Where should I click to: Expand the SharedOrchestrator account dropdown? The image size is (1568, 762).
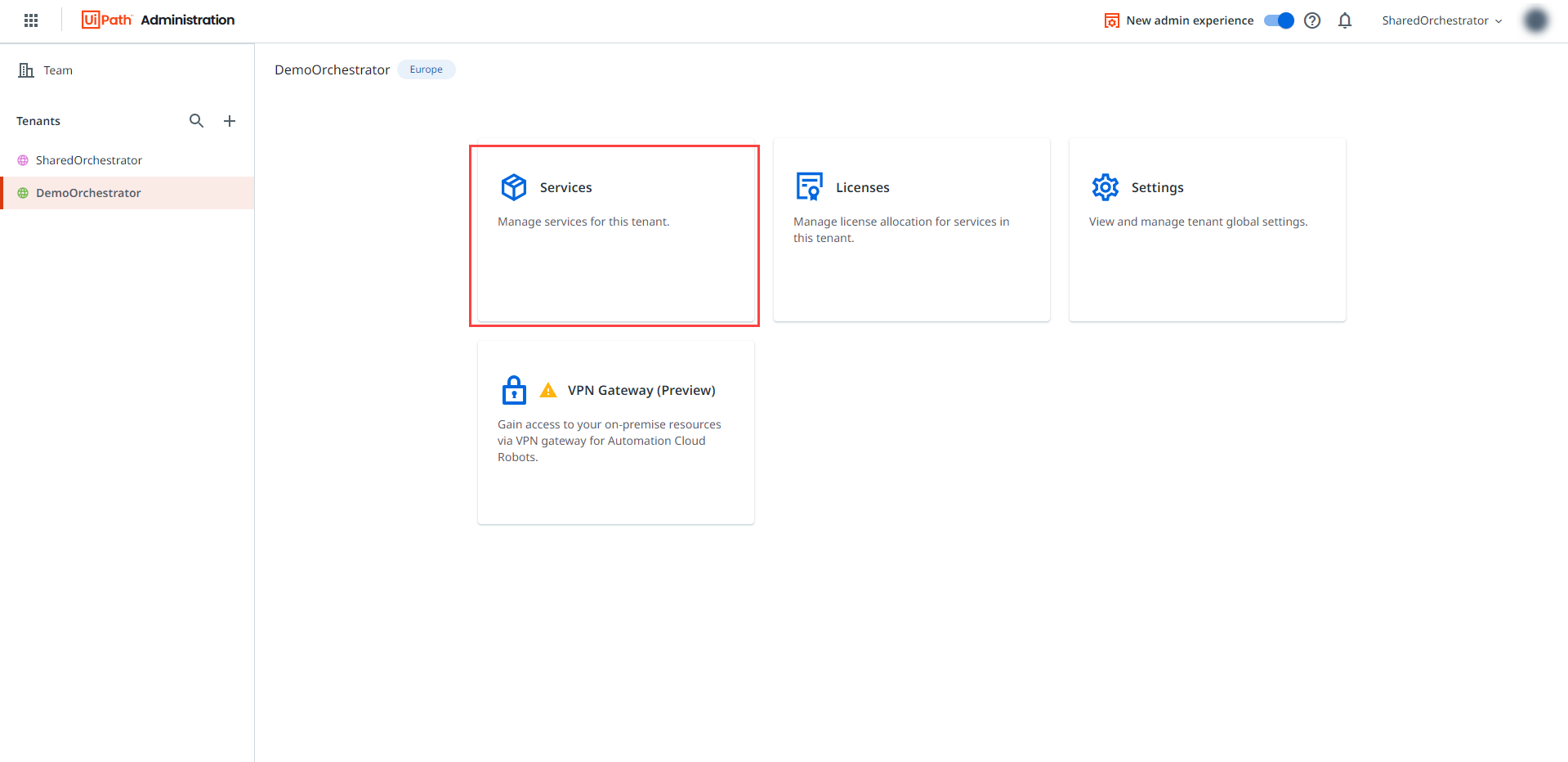click(x=1442, y=20)
